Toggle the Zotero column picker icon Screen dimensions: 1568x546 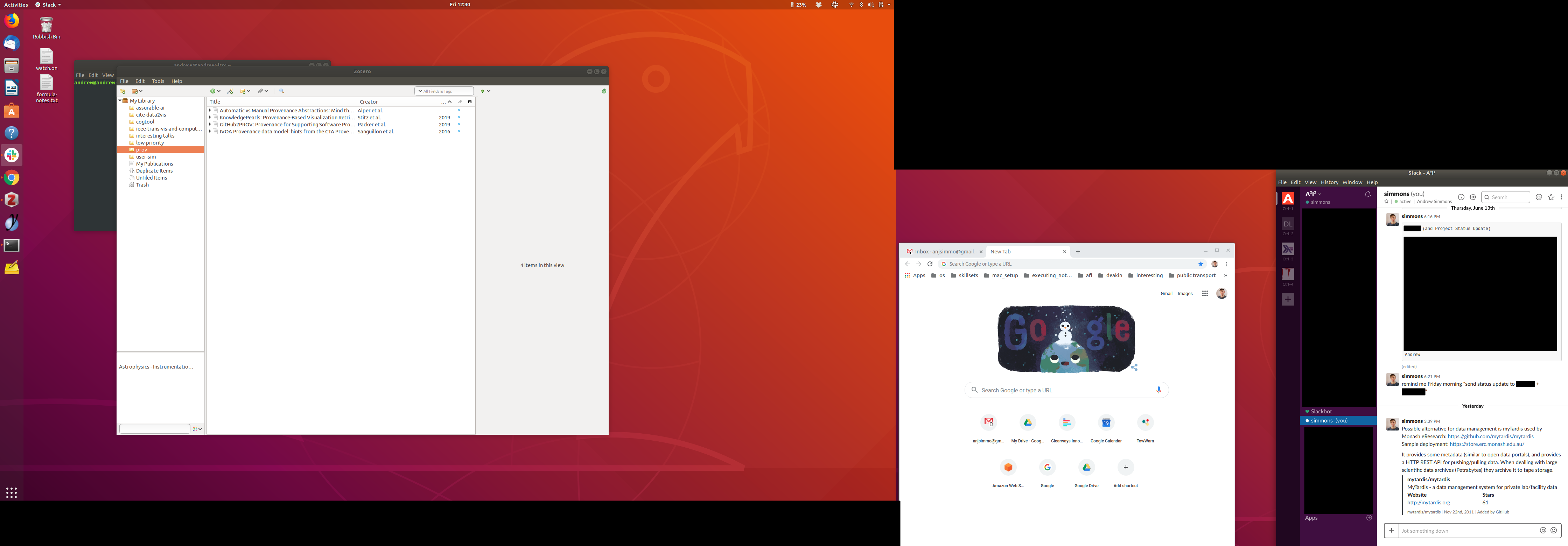(x=470, y=101)
